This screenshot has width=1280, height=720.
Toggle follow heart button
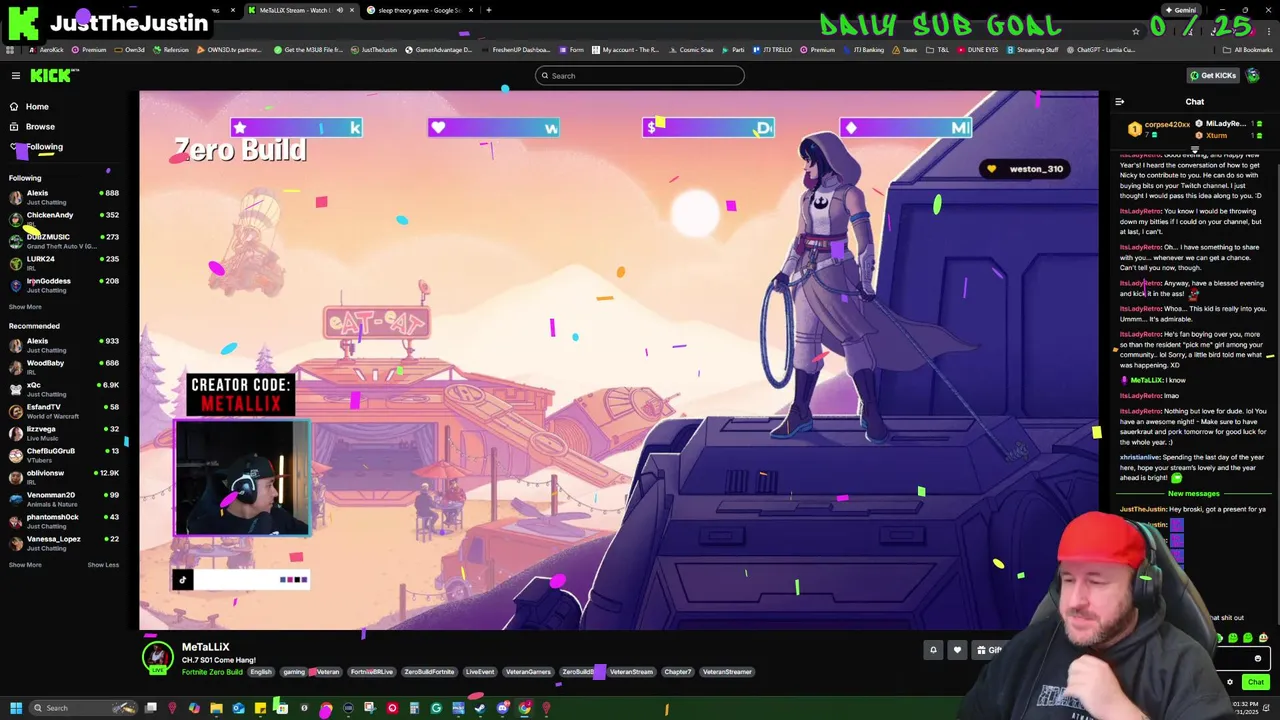coord(957,650)
